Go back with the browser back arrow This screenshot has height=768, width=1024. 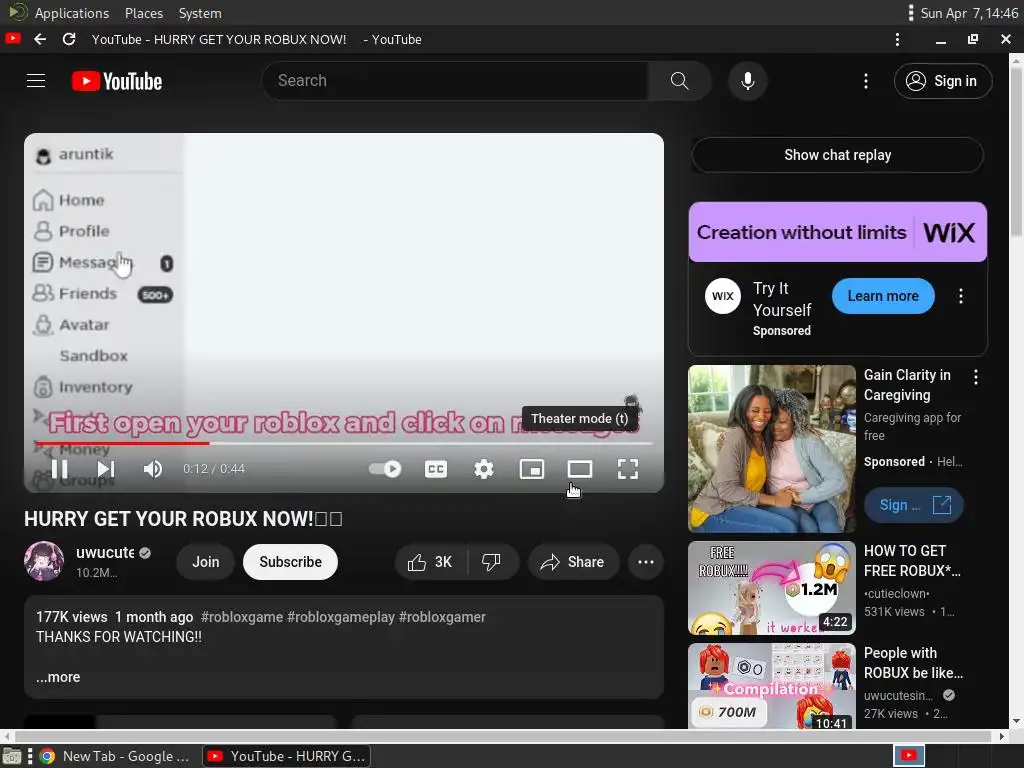pos(40,39)
